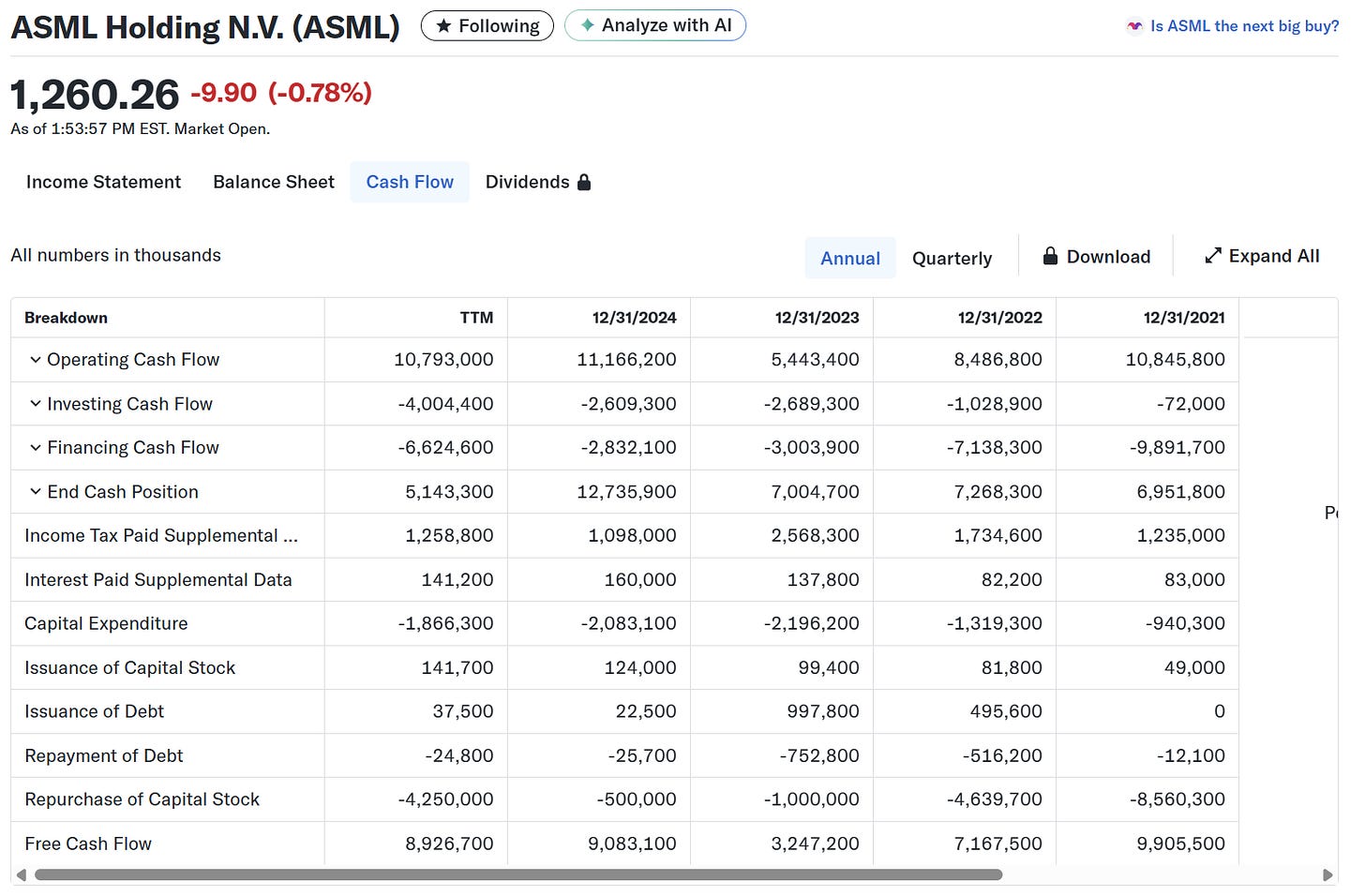
Task: Click the right arrow of the horizontal scrollbar
Action: 1327,874
